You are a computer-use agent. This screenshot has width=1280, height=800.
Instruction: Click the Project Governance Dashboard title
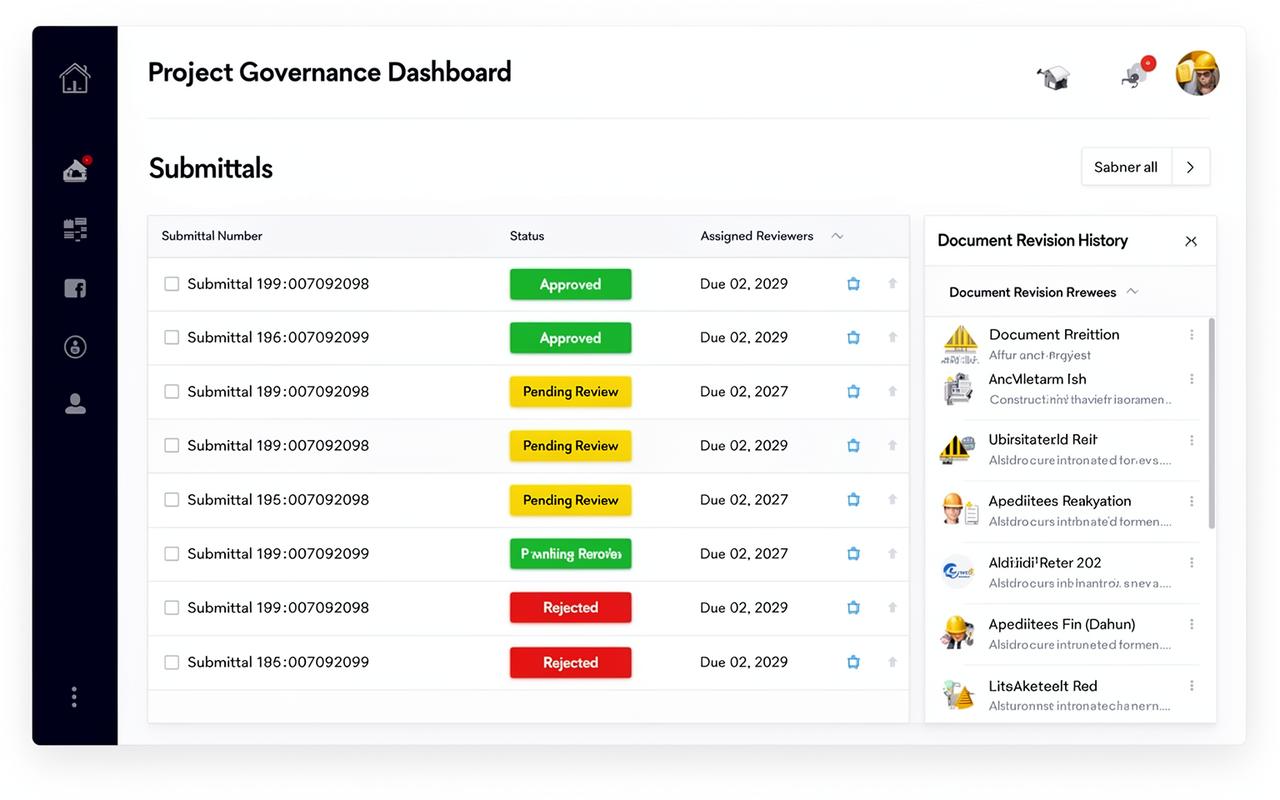330,72
